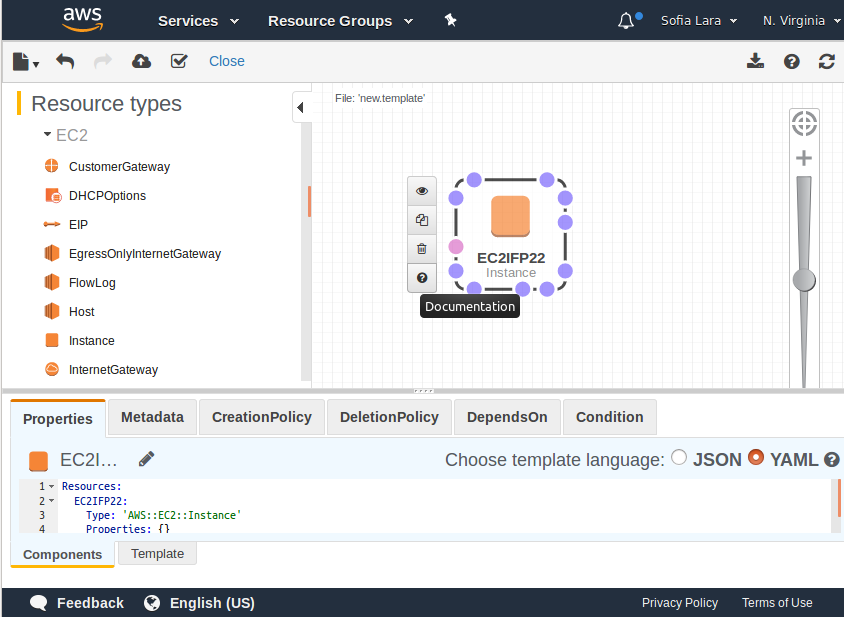This screenshot has height=617, width=844.
Task: Open Documentation via the question mark icon
Action: (x=422, y=278)
